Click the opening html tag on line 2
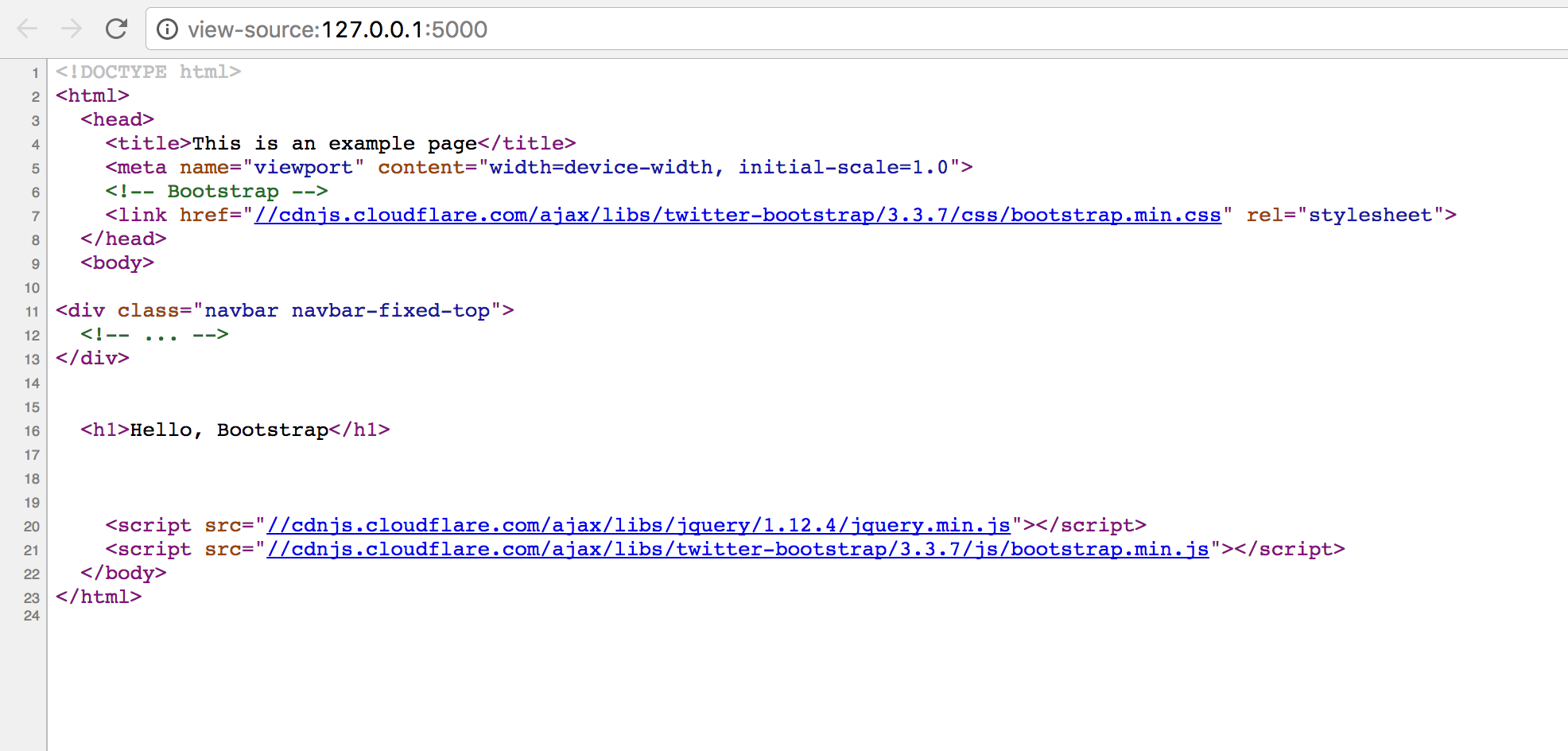The width and height of the screenshot is (1568, 751). 92,95
